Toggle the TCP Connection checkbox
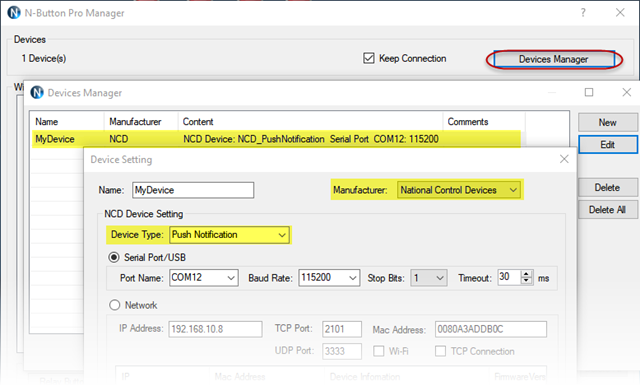 440,351
